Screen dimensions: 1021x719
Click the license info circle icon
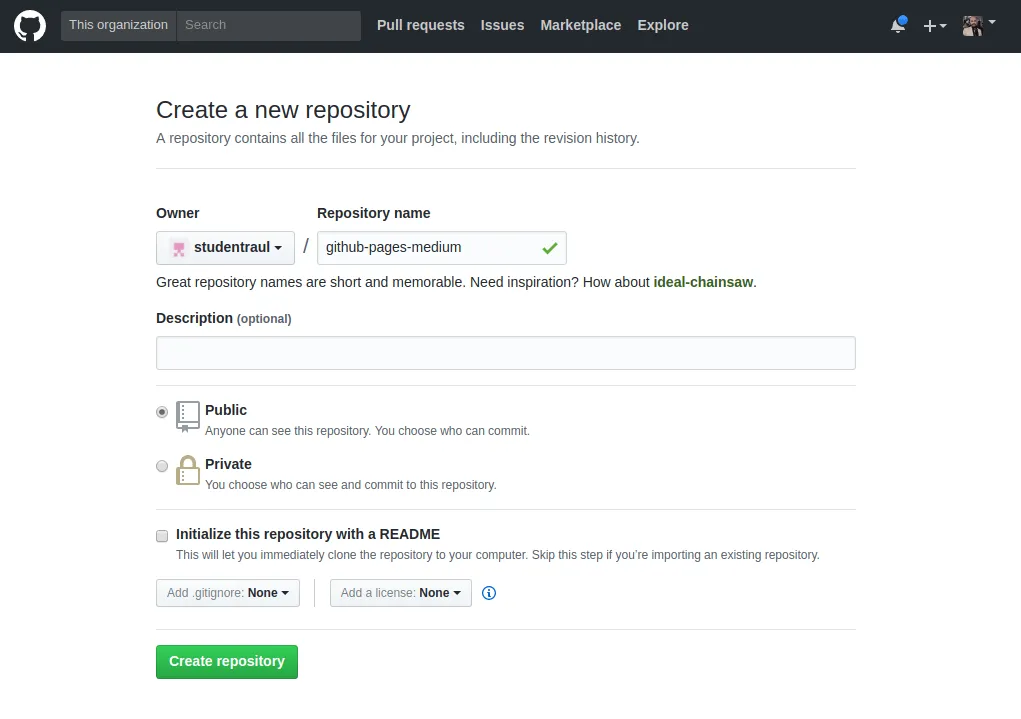(x=489, y=593)
